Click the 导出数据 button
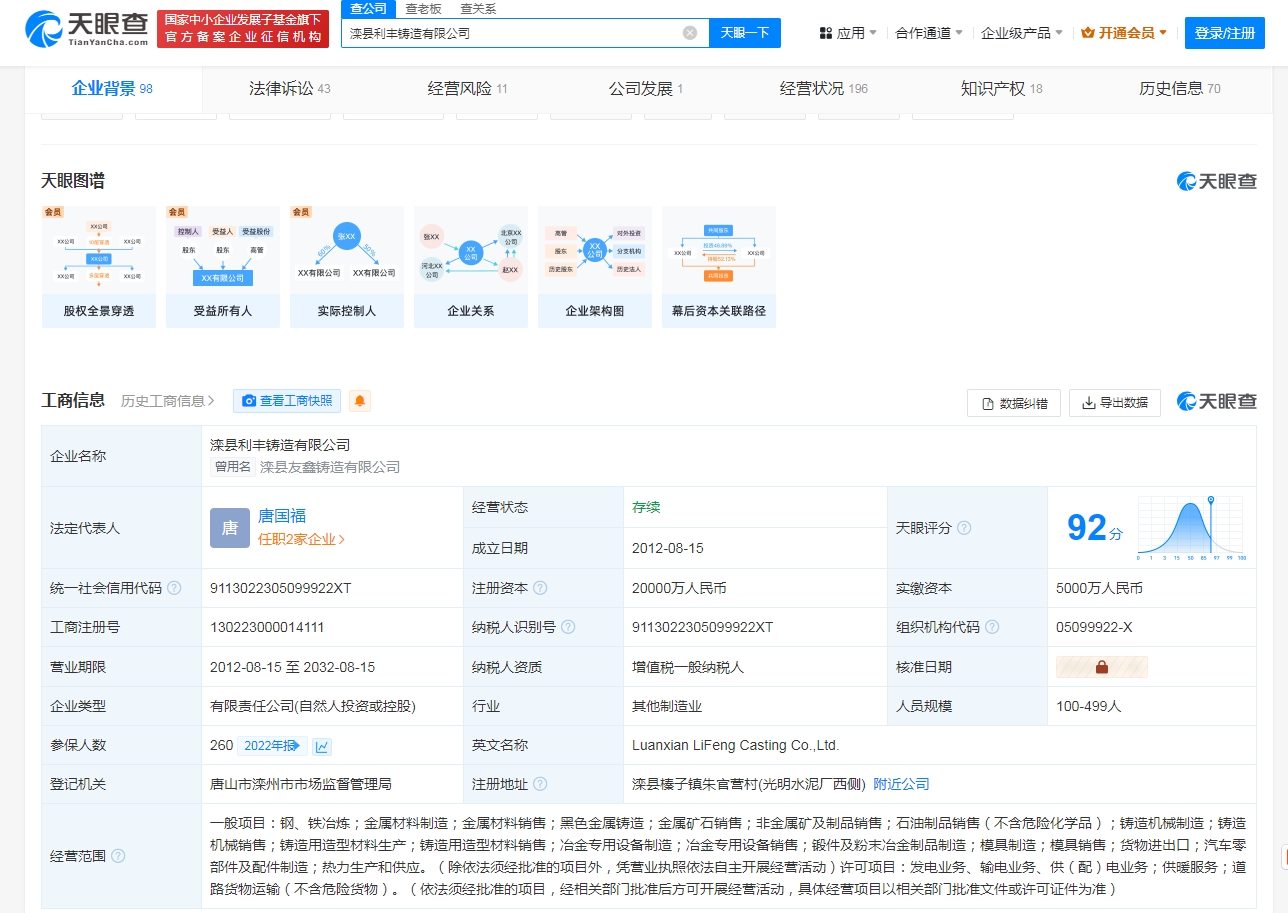The image size is (1288, 913). coord(1115,403)
